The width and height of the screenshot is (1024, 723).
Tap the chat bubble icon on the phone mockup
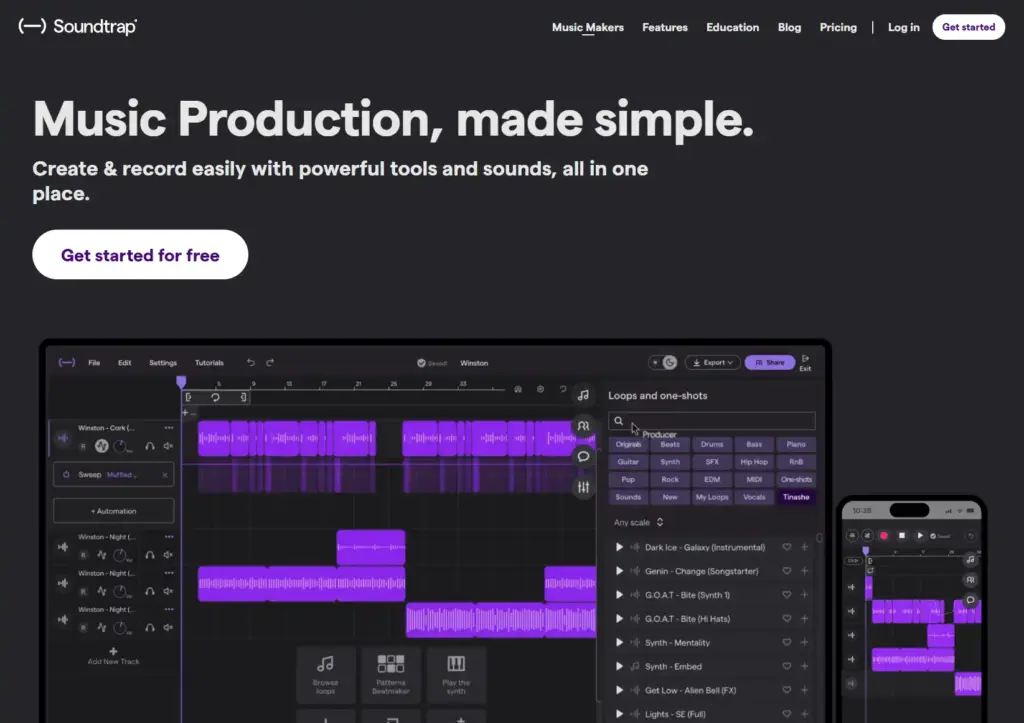coord(970,600)
